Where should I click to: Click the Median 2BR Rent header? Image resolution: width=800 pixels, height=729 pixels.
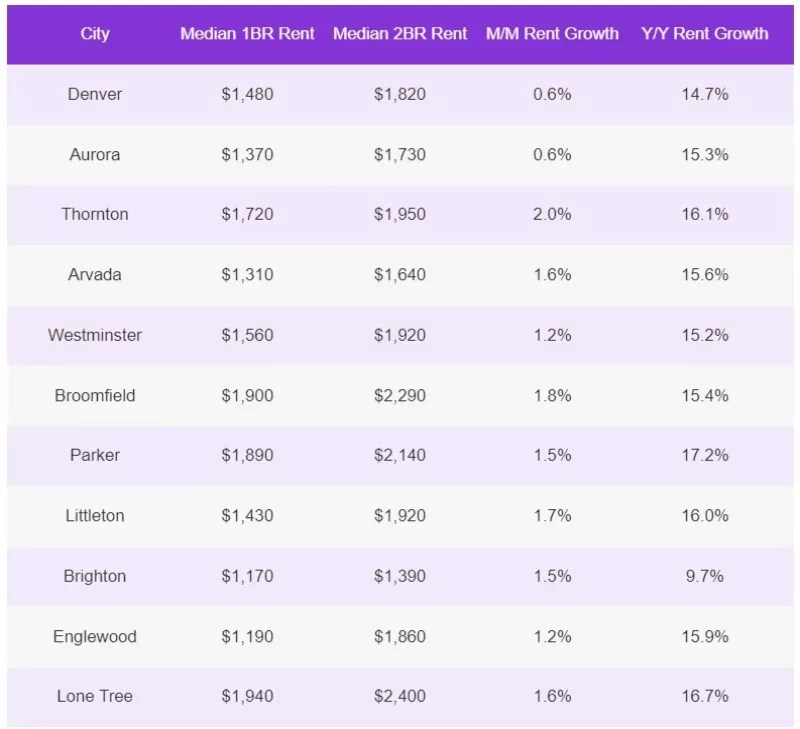coord(400,33)
